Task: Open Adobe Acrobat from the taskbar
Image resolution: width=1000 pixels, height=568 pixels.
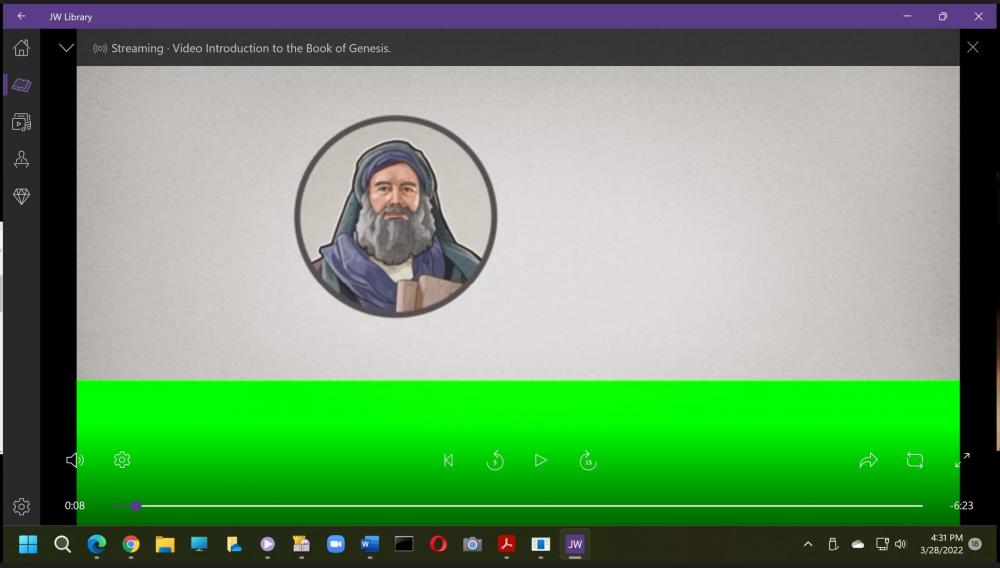Action: point(506,544)
